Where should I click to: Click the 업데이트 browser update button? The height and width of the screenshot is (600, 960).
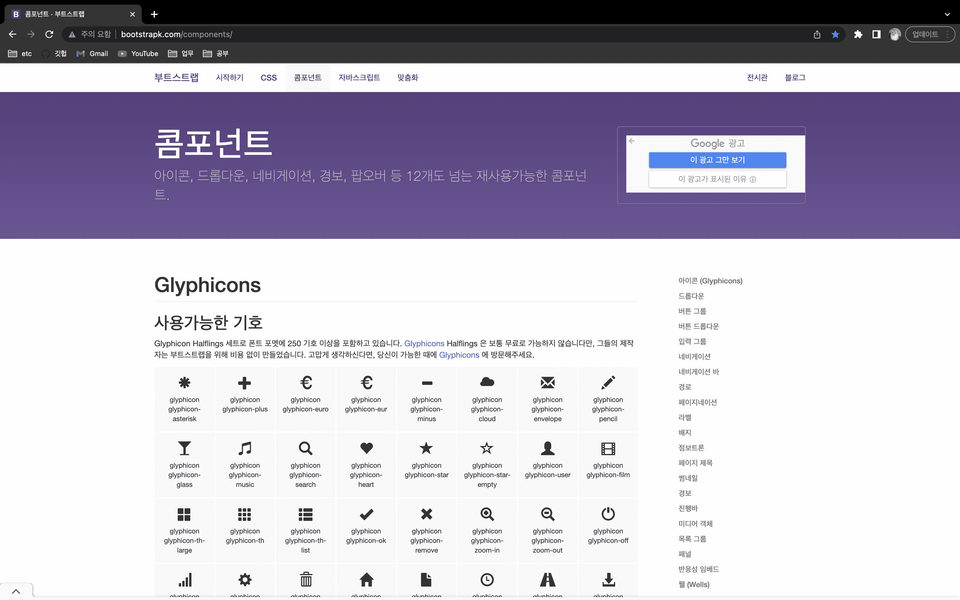[929, 34]
